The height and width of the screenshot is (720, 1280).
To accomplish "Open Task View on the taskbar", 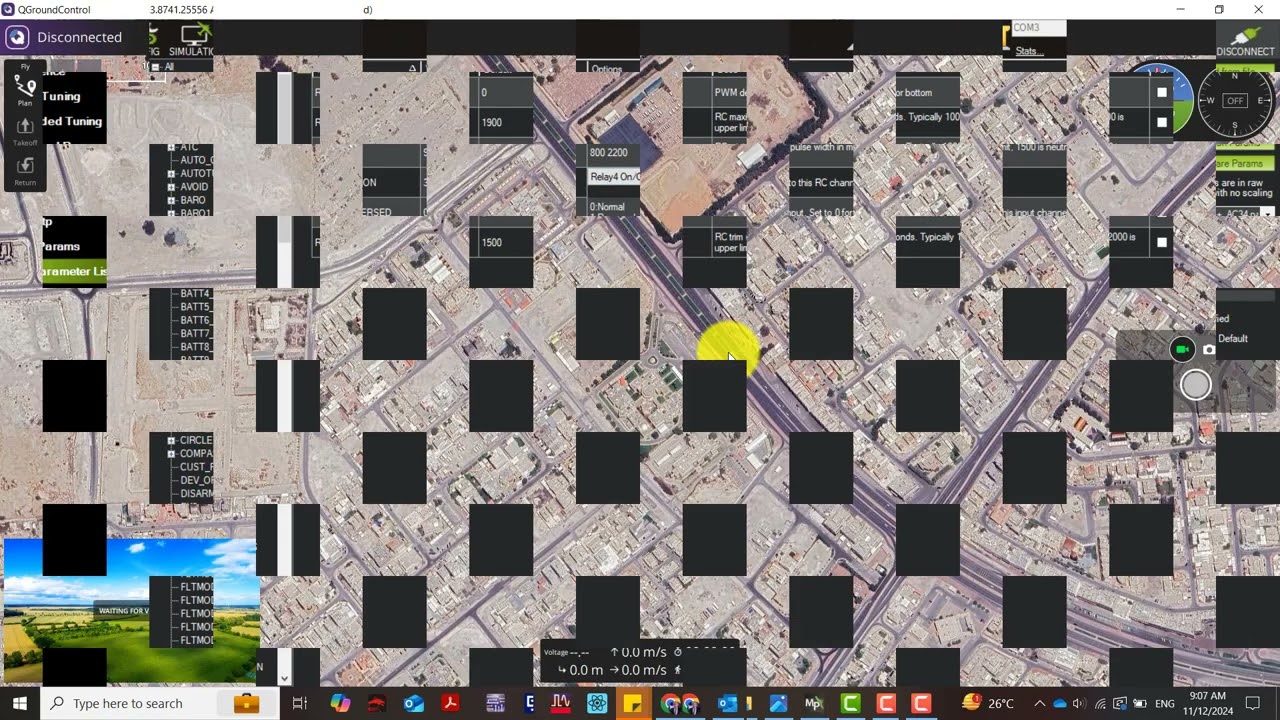I will tap(299, 704).
